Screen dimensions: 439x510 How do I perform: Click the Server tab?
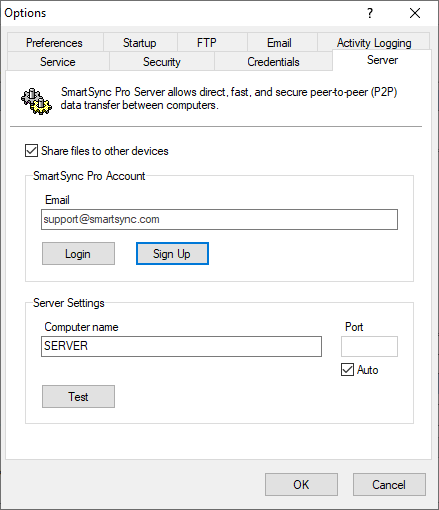(382, 60)
